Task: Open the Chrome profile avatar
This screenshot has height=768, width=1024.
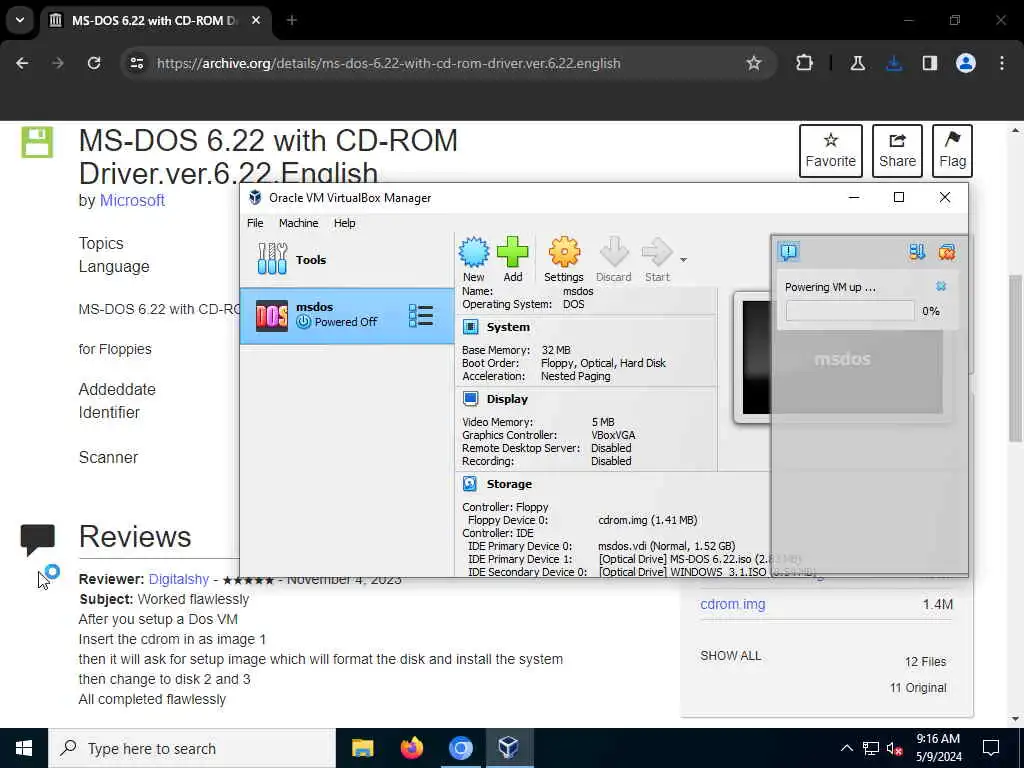Action: pyautogui.click(x=966, y=63)
